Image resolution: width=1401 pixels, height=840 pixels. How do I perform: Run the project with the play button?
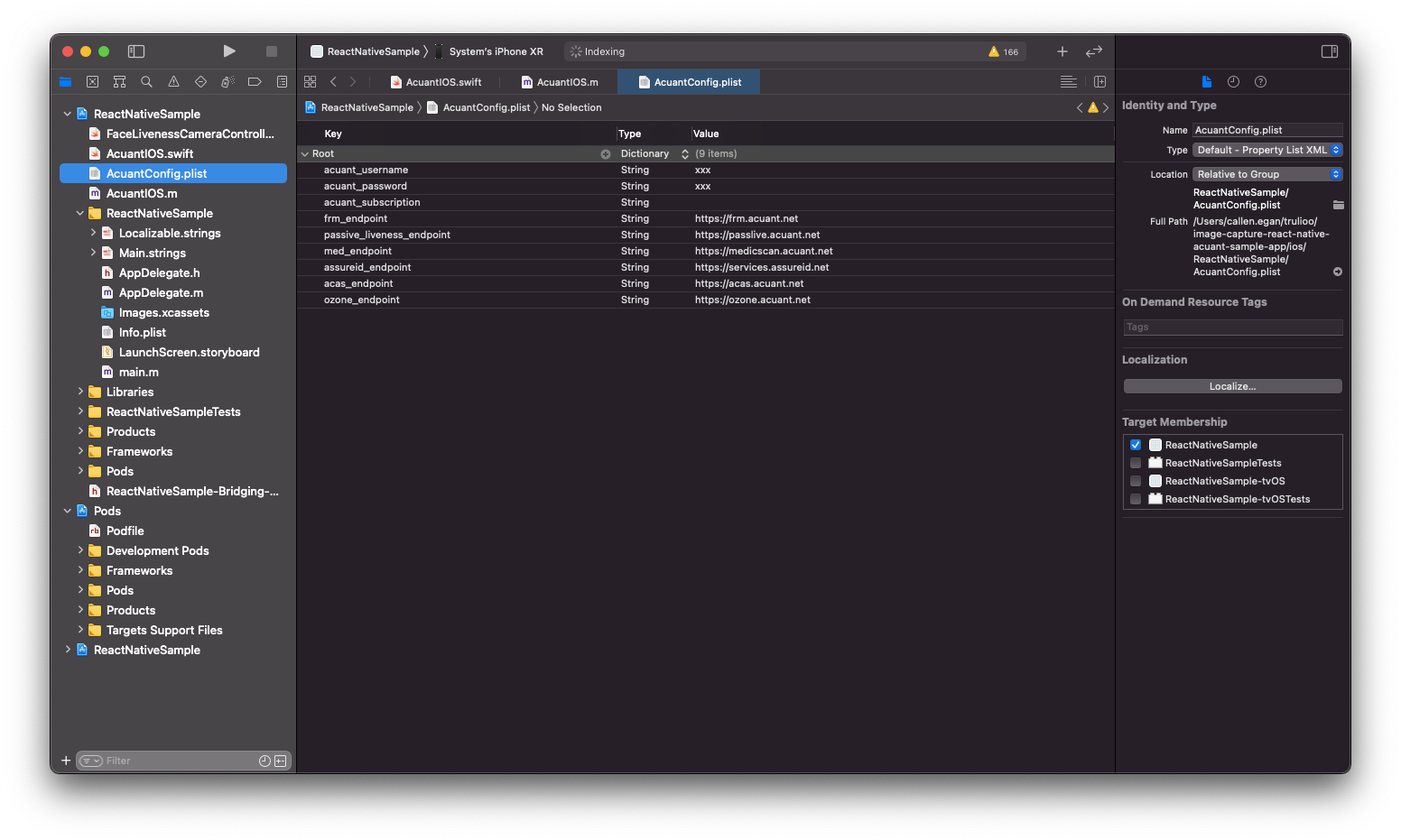pos(229,51)
